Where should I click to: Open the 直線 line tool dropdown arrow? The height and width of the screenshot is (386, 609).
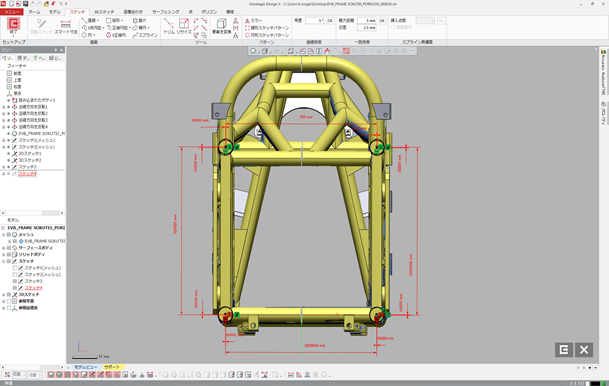coord(97,20)
